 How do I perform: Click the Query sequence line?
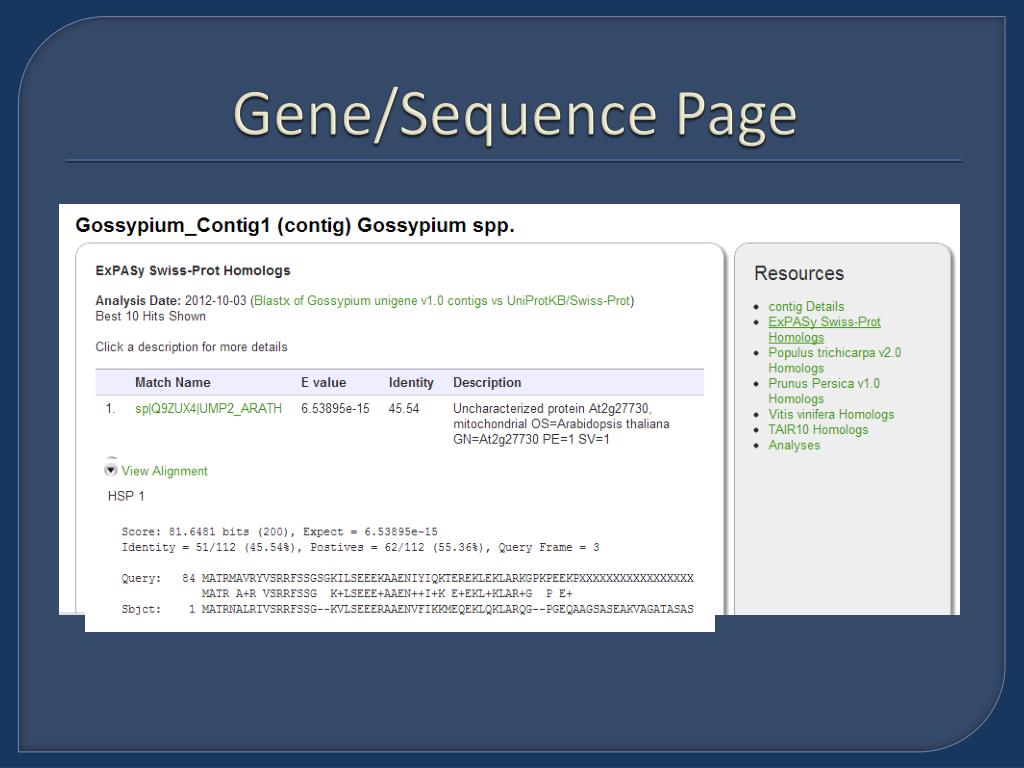(x=408, y=578)
